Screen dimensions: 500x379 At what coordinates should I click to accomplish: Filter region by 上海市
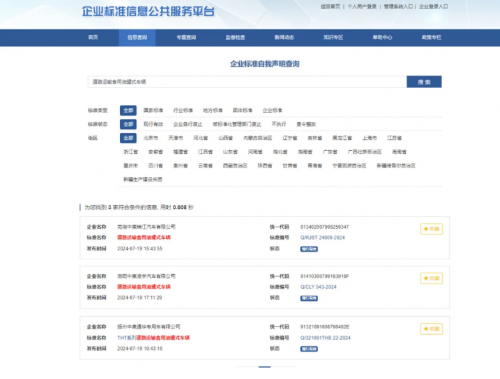[369, 138]
